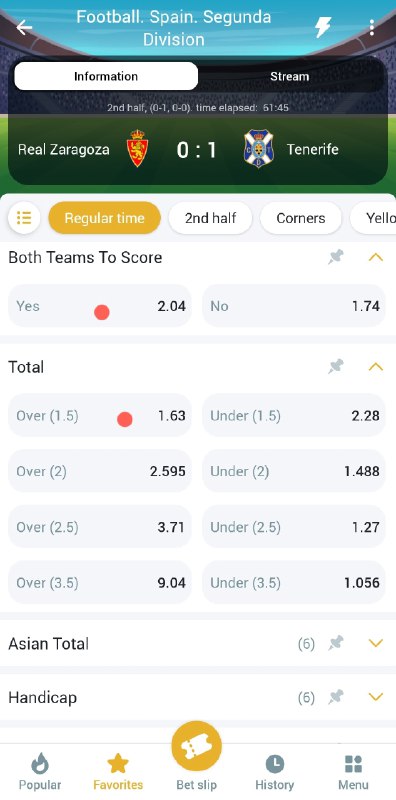Pin the Handicap market
This screenshot has height=800, width=396.
(336, 697)
